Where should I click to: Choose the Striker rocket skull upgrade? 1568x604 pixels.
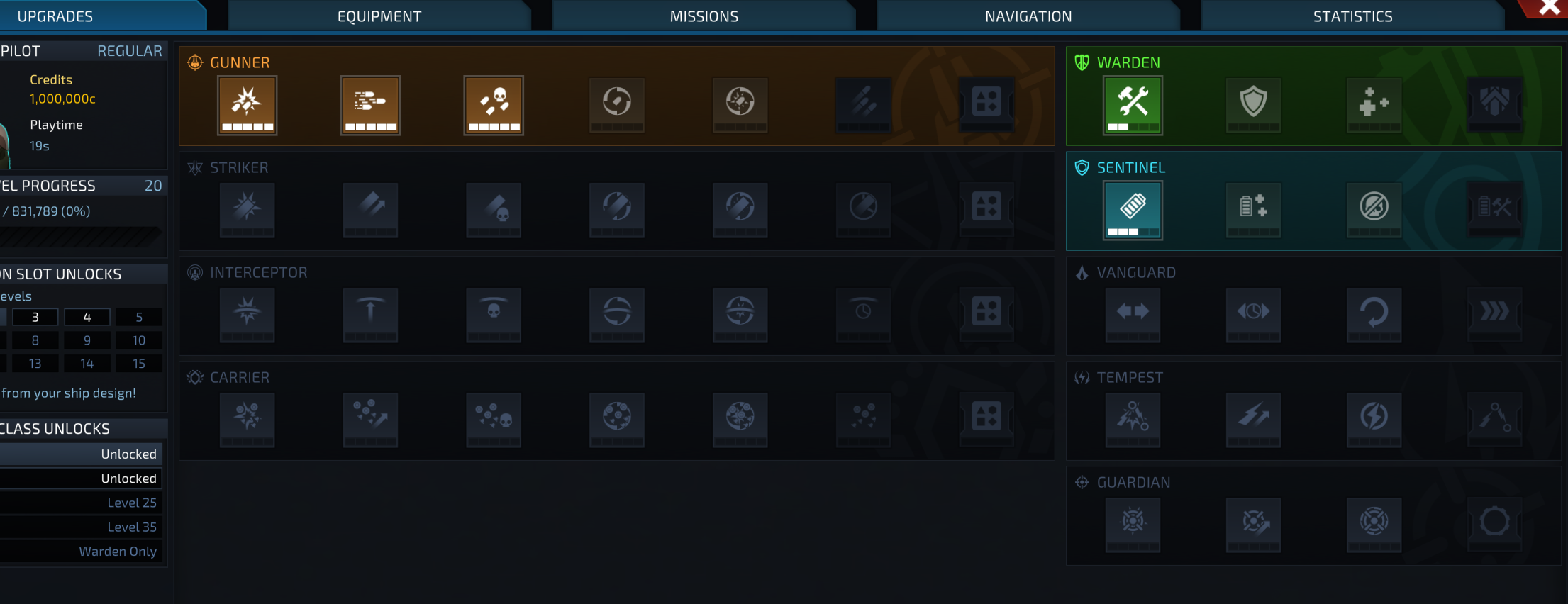click(494, 210)
